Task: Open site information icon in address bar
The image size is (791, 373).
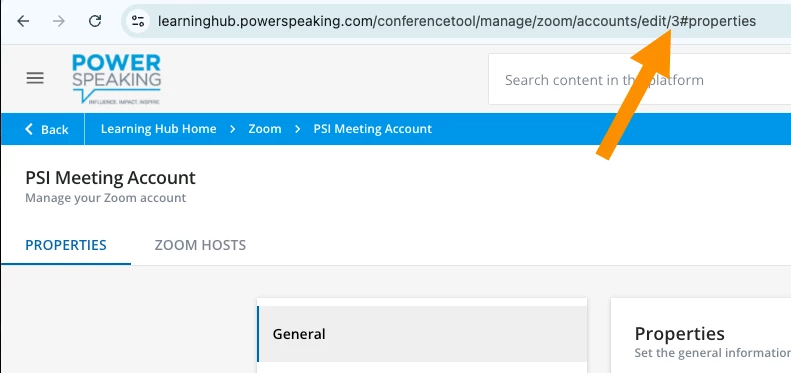Action: coord(138,21)
